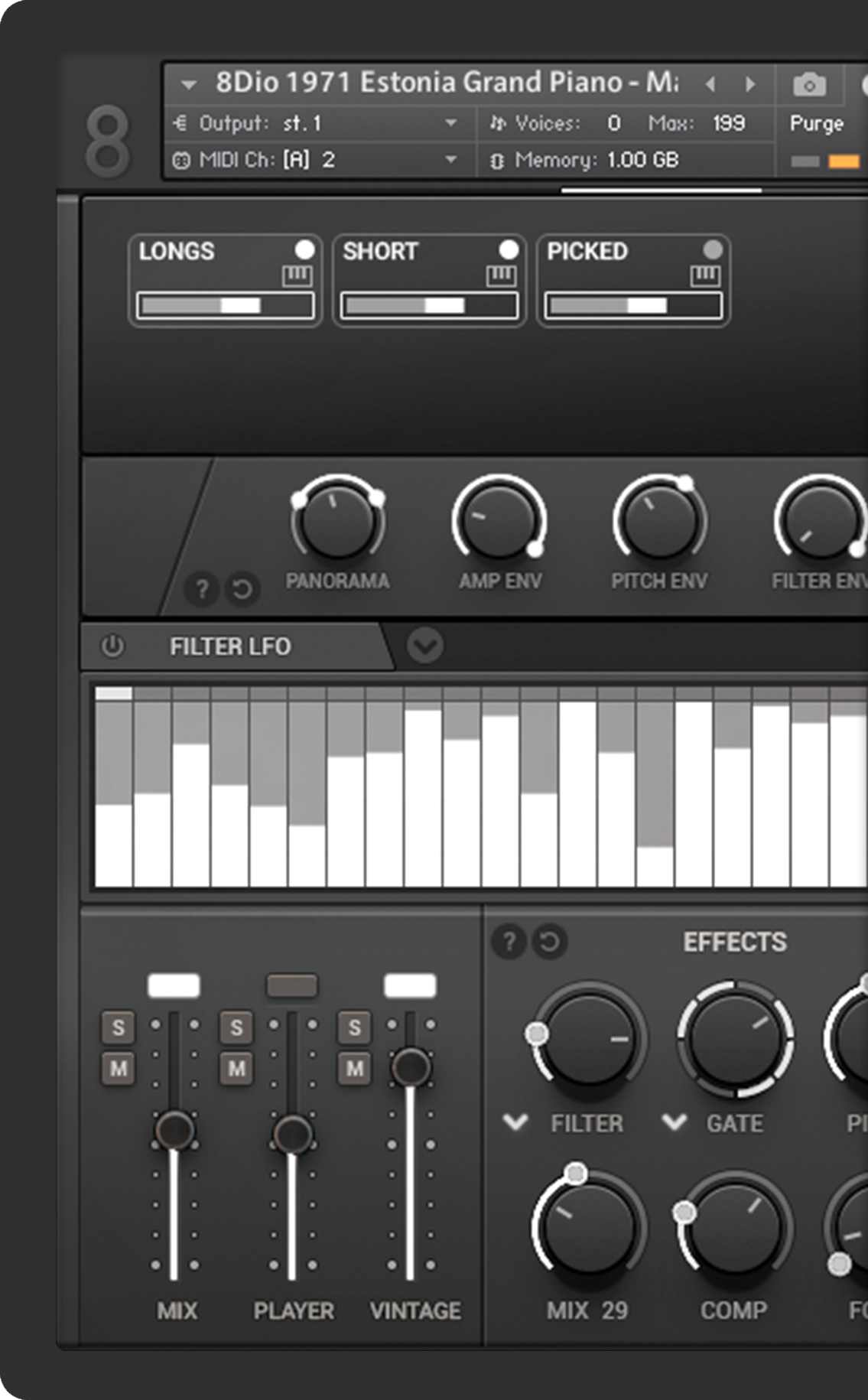Image resolution: width=868 pixels, height=1400 pixels.
Task: Click the VINTAGE fader handle
Action: [411, 1066]
